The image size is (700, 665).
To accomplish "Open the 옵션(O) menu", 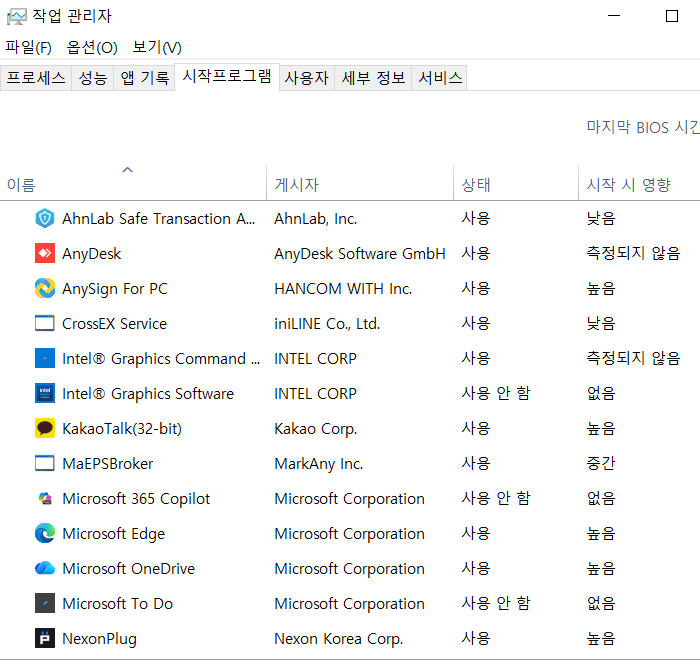I will click(x=92, y=47).
